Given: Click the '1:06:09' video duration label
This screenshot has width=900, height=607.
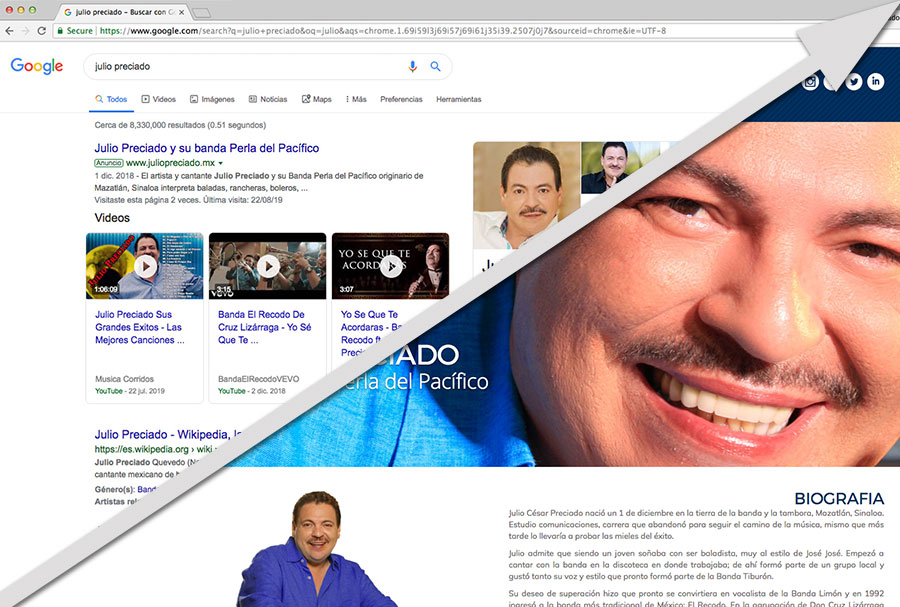Looking at the screenshot, I should pos(106,289).
